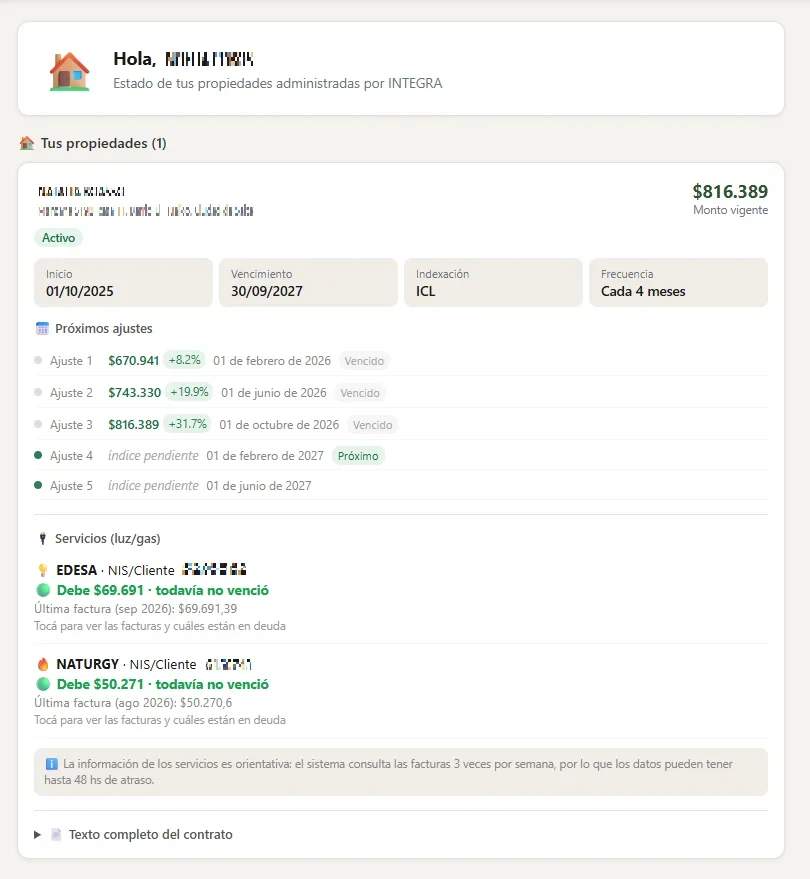Click the $816.389 Monto vigente amount
Screen dimensions: 810x879
coord(730,192)
